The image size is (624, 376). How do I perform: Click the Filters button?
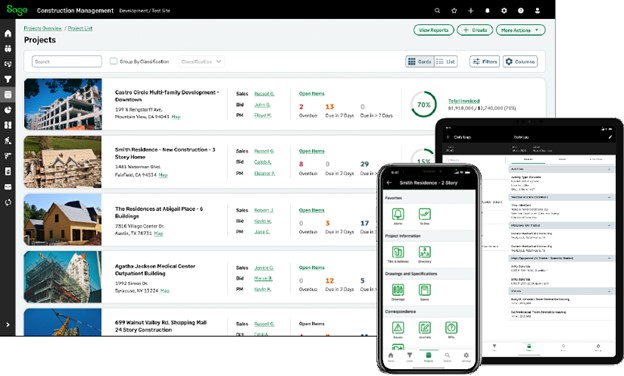(x=484, y=62)
